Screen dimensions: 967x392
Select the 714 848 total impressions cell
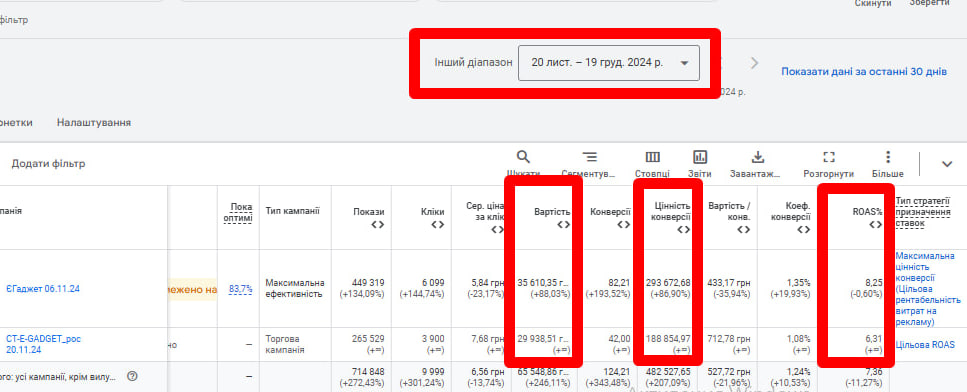(367, 372)
